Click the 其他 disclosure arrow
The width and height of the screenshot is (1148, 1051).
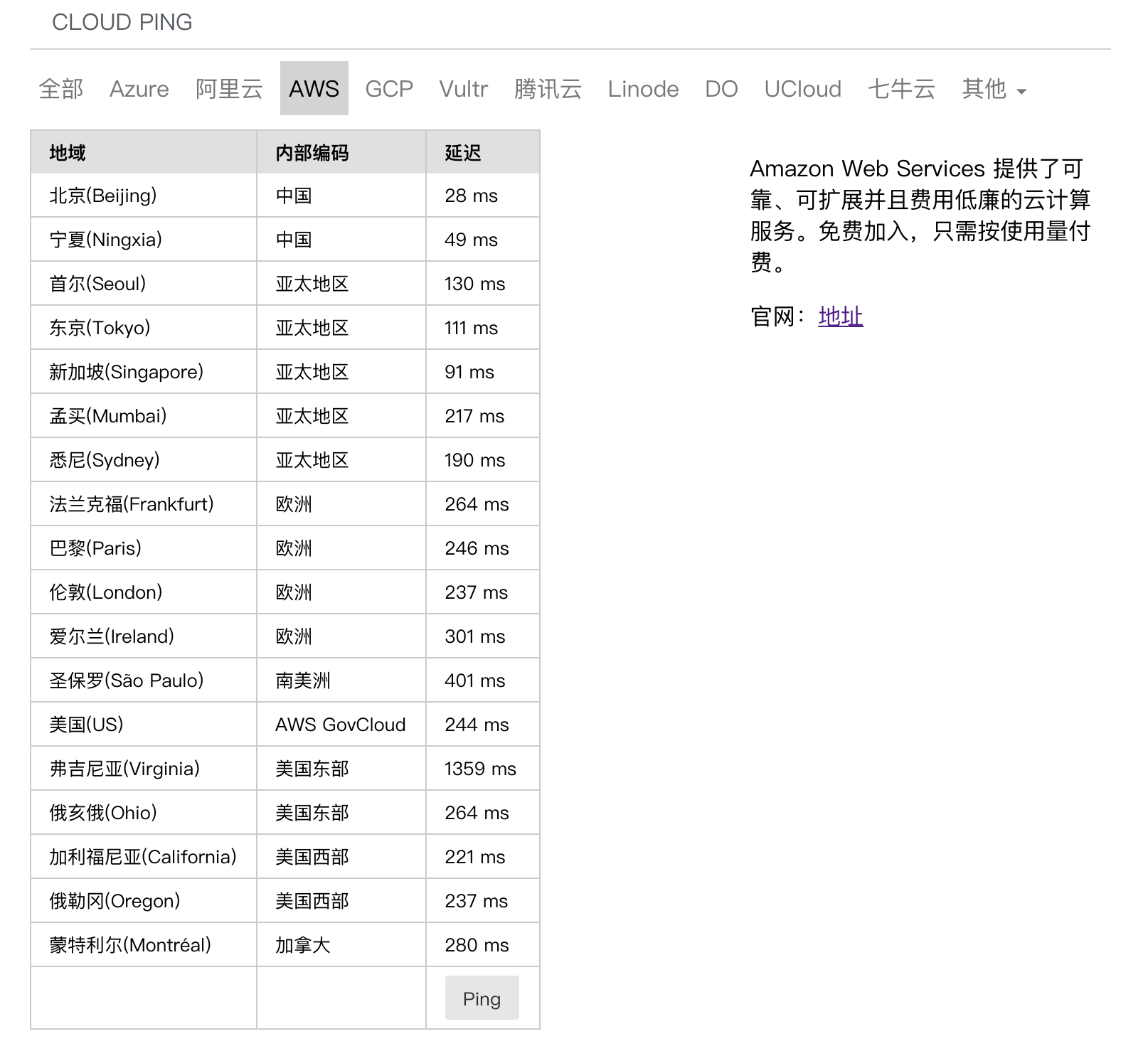pos(1022,91)
